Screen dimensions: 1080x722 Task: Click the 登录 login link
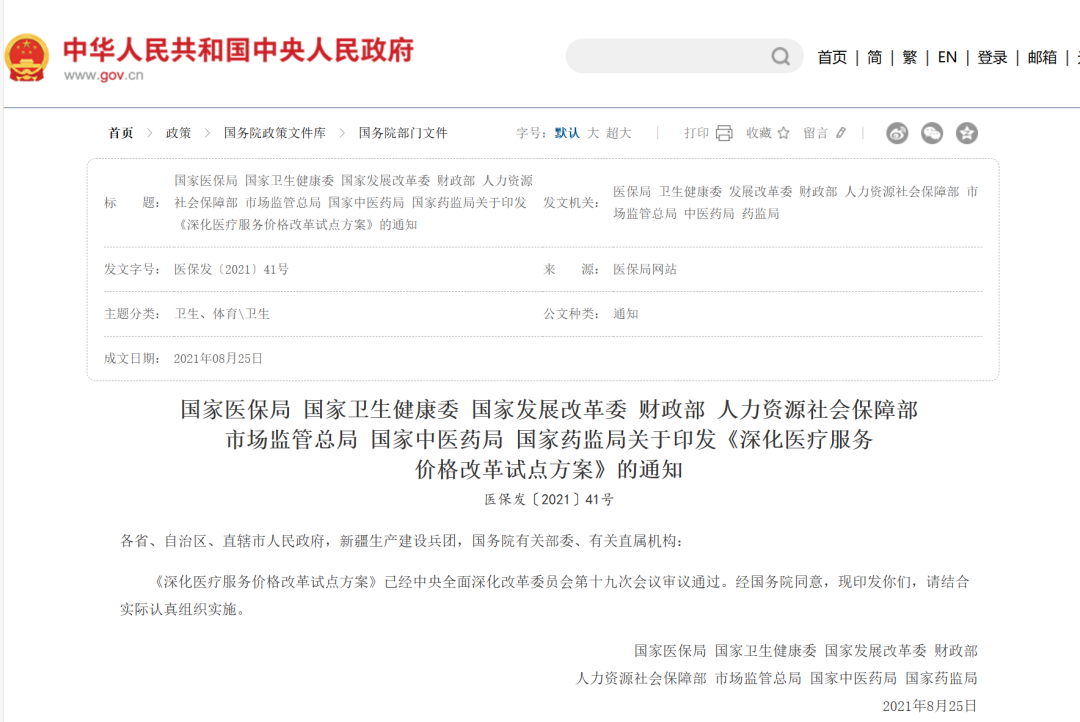(x=992, y=57)
